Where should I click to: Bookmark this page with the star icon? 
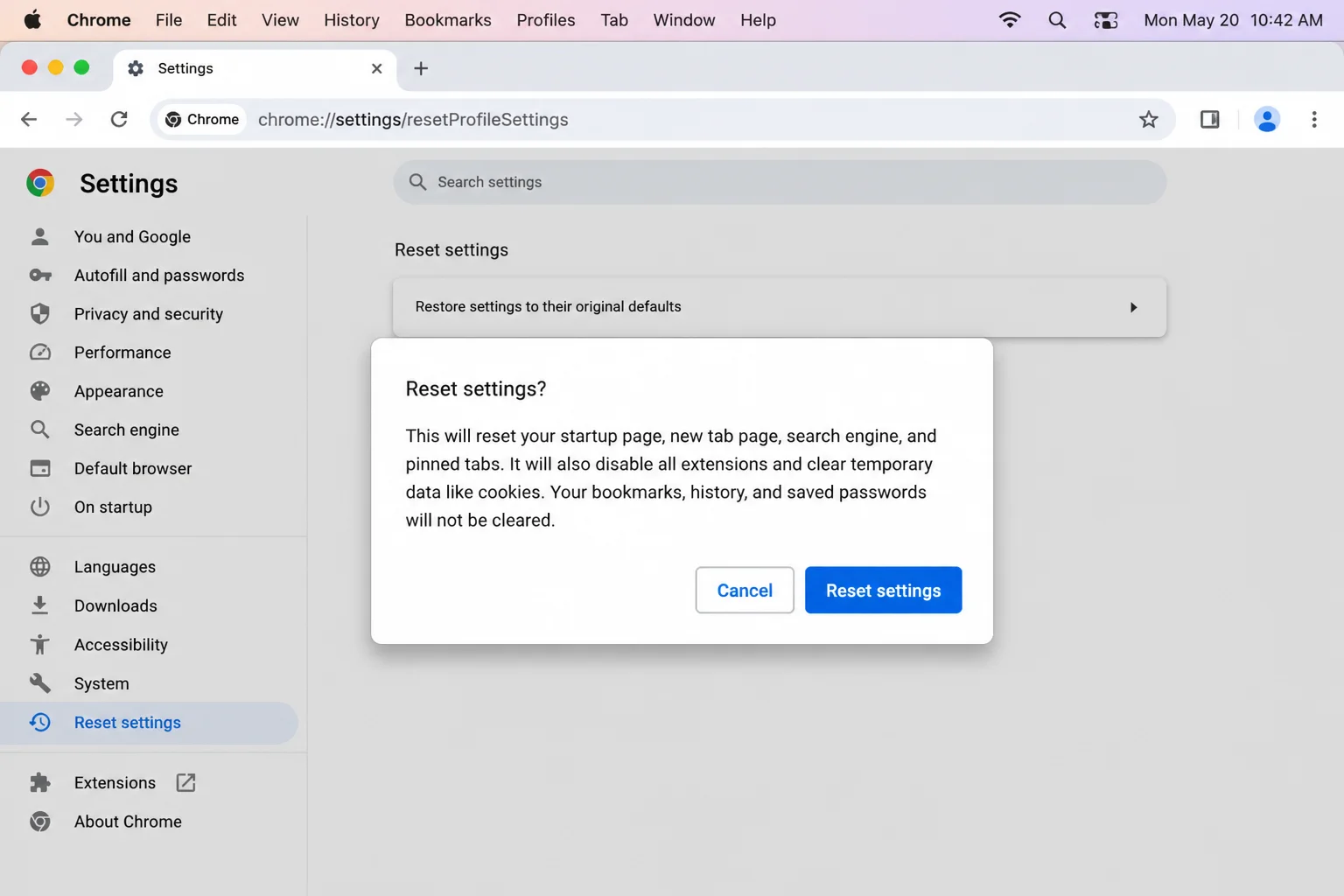[x=1149, y=119]
